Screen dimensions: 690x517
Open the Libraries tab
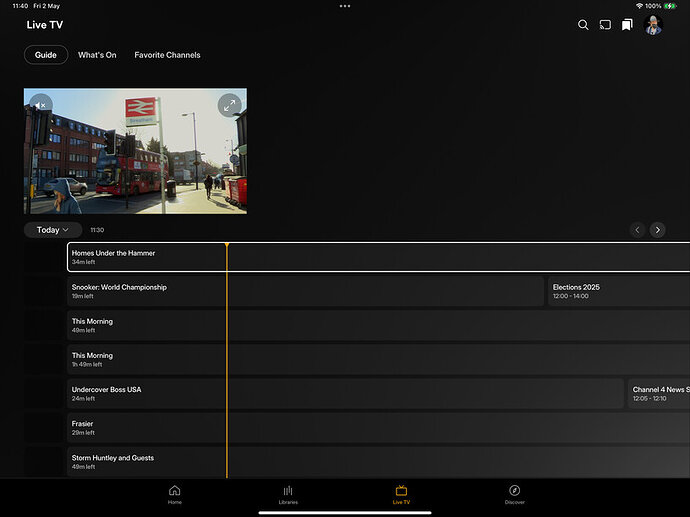(x=288, y=495)
